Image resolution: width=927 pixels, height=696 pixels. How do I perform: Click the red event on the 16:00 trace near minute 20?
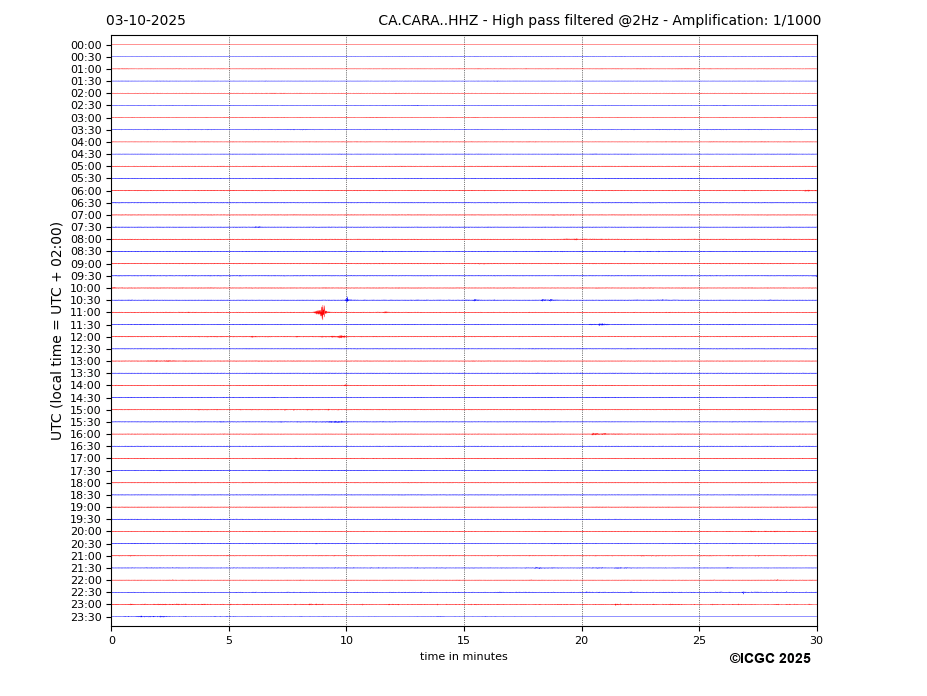coord(597,434)
